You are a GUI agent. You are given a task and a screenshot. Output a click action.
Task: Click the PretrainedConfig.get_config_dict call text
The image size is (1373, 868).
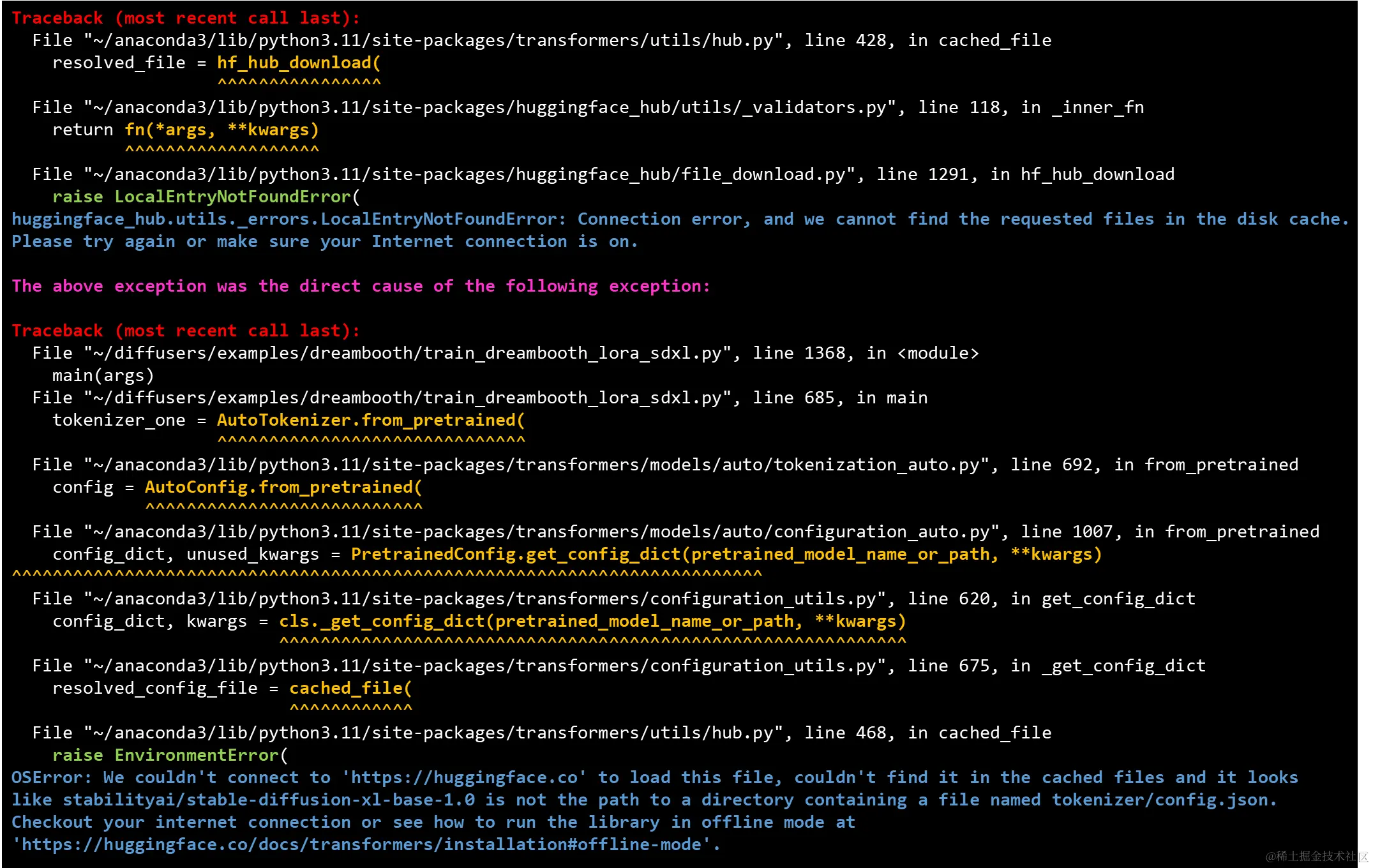click(726, 554)
